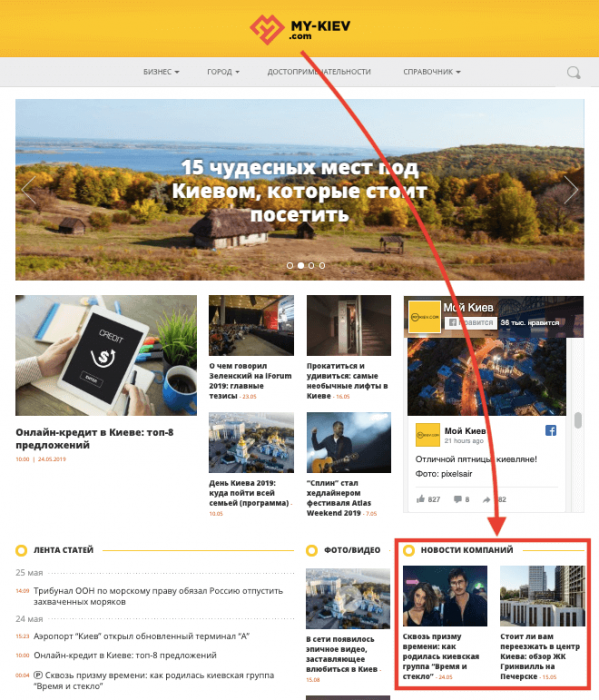Click the Facebook widget scrollbar handle
This screenshot has width=599, height=700.
[x=578, y=420]
